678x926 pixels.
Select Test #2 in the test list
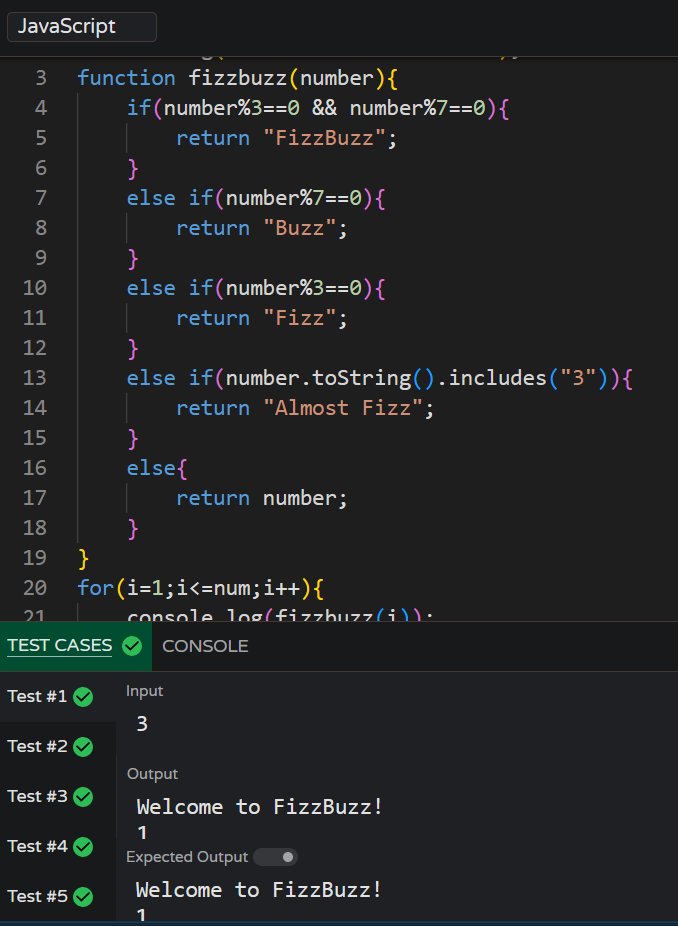[x=58, y=746]
